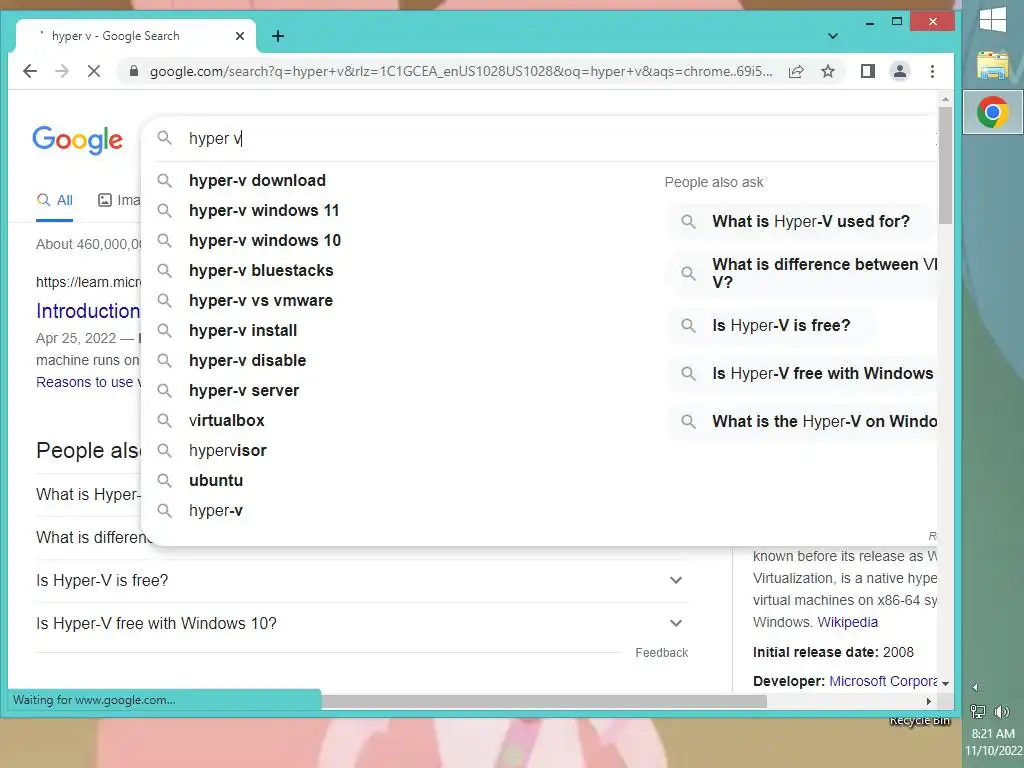Open the Windows Start button
This screenshot has width=1024, height=768.
pyautogui.click(x=993, y=20)
